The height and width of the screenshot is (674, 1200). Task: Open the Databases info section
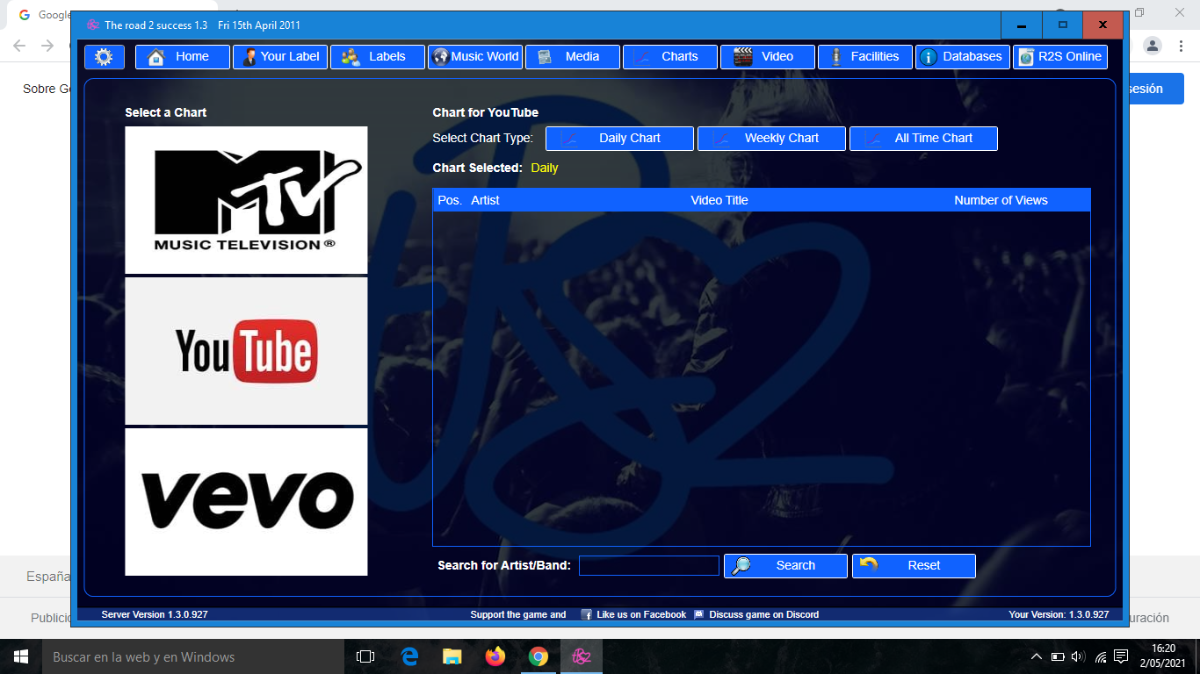click(961, 57)
